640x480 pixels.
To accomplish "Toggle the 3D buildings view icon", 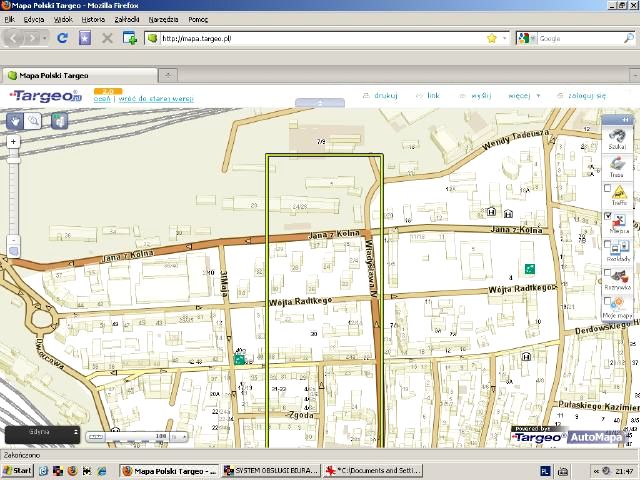I will (60, 121).
